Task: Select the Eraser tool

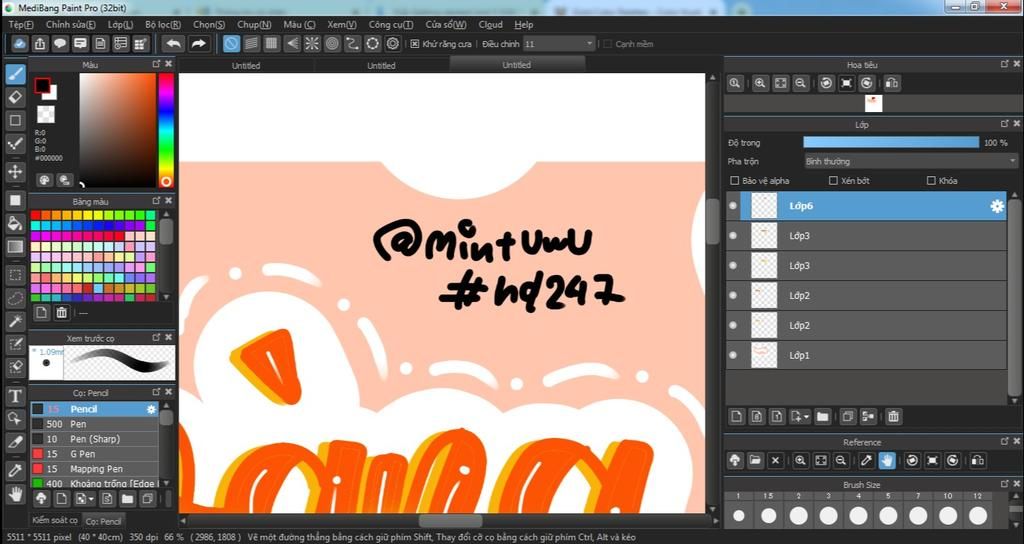Action: (16, 97)
